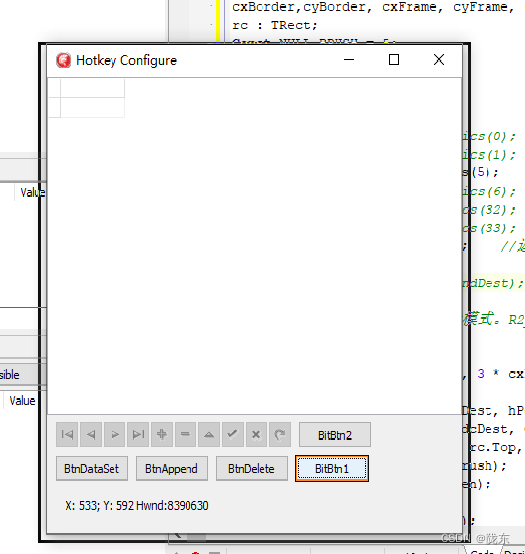The height and width of the screenshot is (554, 525).
Task: Click the Next record navigator button
Action: pyautogui.click(x=114, y=434)
